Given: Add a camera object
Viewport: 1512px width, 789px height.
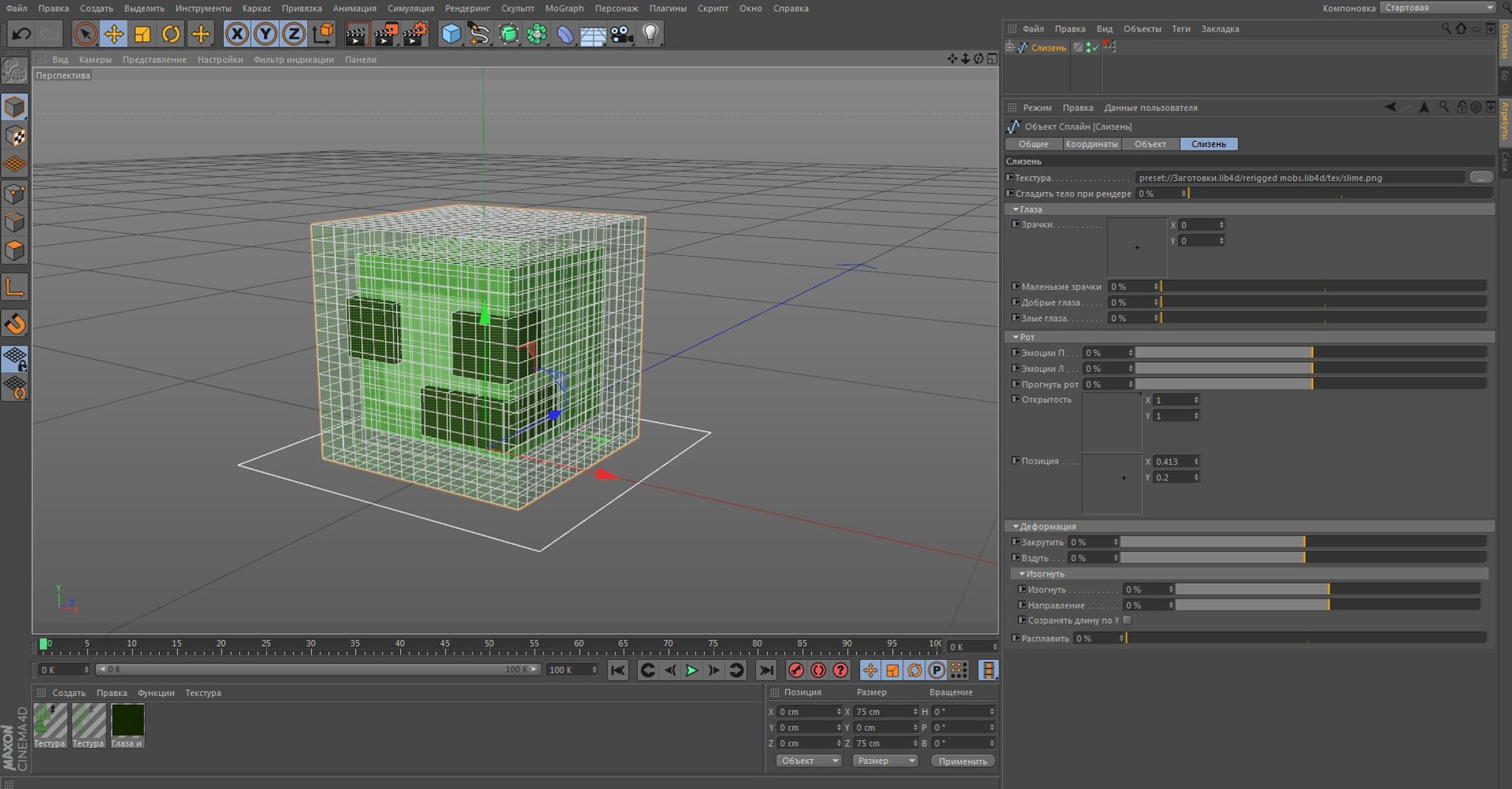Looking at the screenshot, I should 622,34.
